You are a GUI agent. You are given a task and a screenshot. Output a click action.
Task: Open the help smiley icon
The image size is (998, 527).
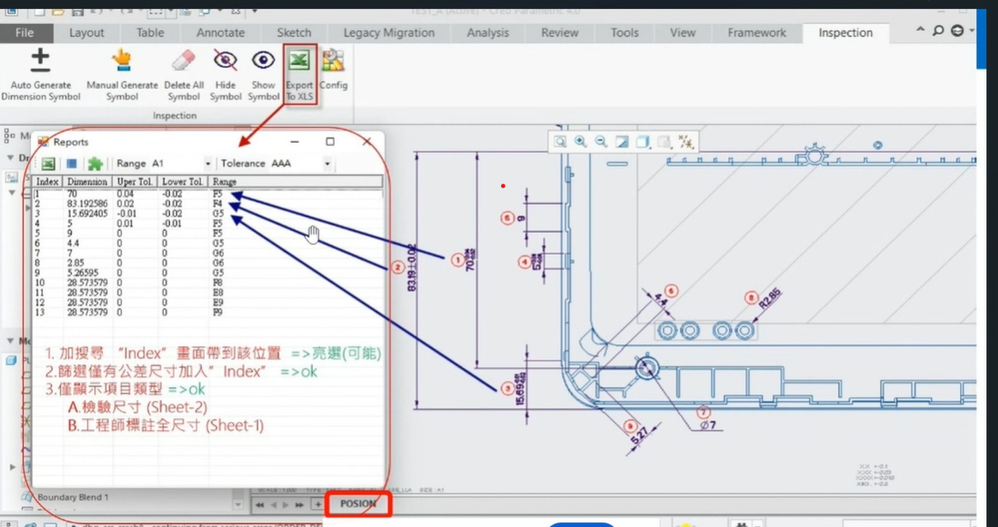957,31
